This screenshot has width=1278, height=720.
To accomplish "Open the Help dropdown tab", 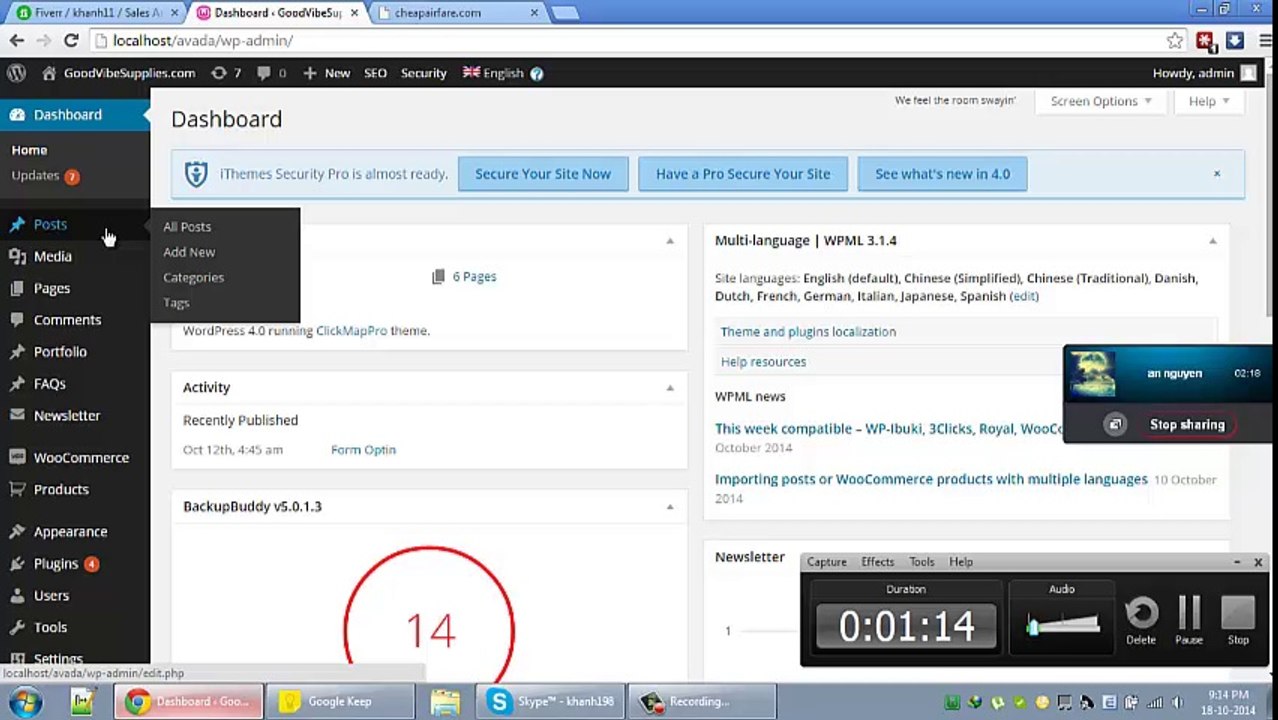I will point(1209,101).
